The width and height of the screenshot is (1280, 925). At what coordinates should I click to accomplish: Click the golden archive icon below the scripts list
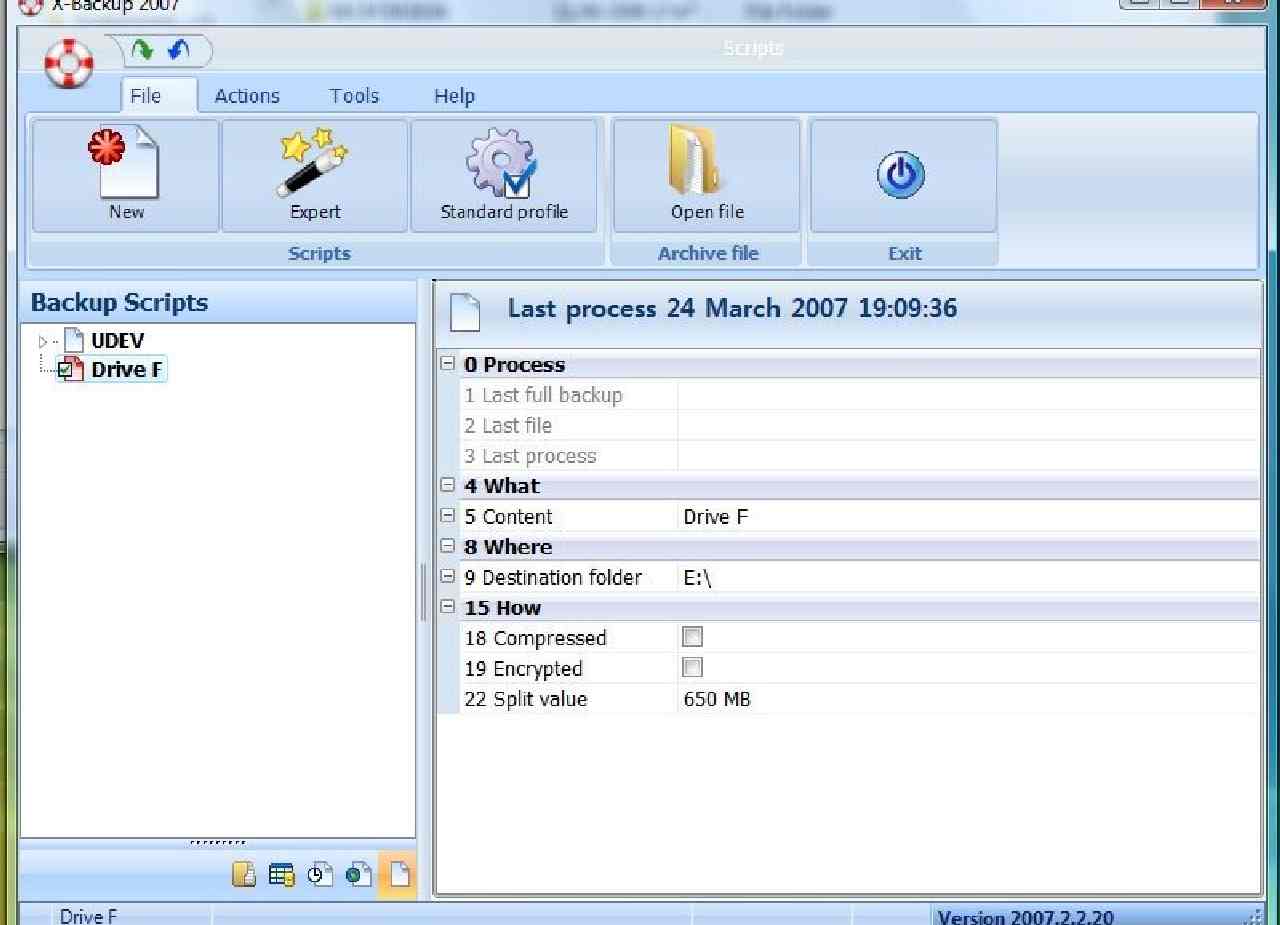pyautogui.click(x=244, y=875)
